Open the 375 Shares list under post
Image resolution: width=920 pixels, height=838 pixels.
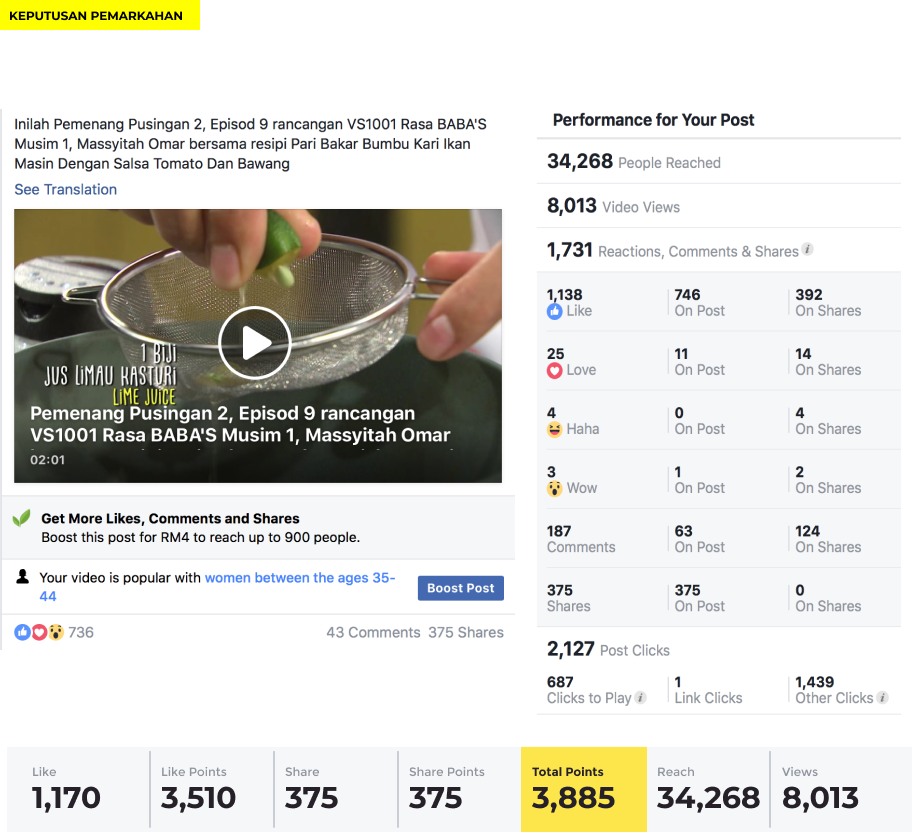pos(466,633)
